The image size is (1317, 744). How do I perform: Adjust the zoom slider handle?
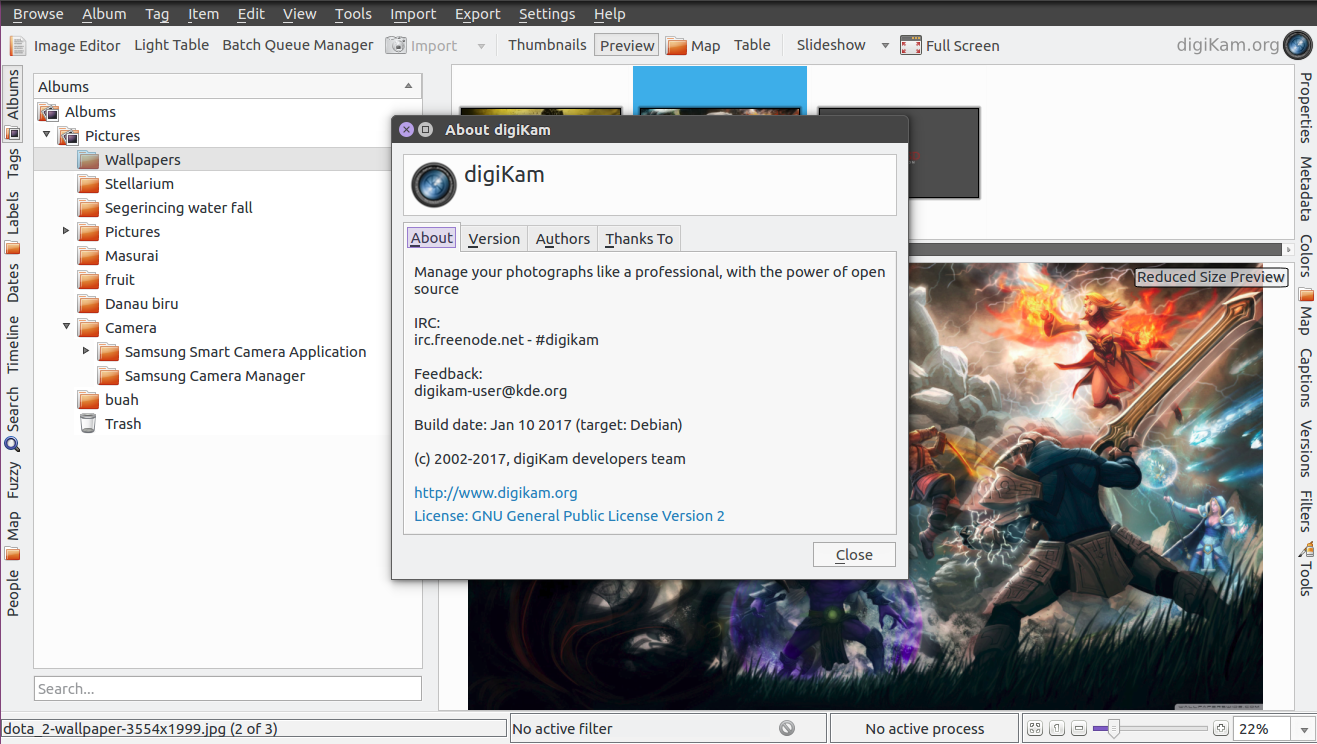click(1113, 729)
